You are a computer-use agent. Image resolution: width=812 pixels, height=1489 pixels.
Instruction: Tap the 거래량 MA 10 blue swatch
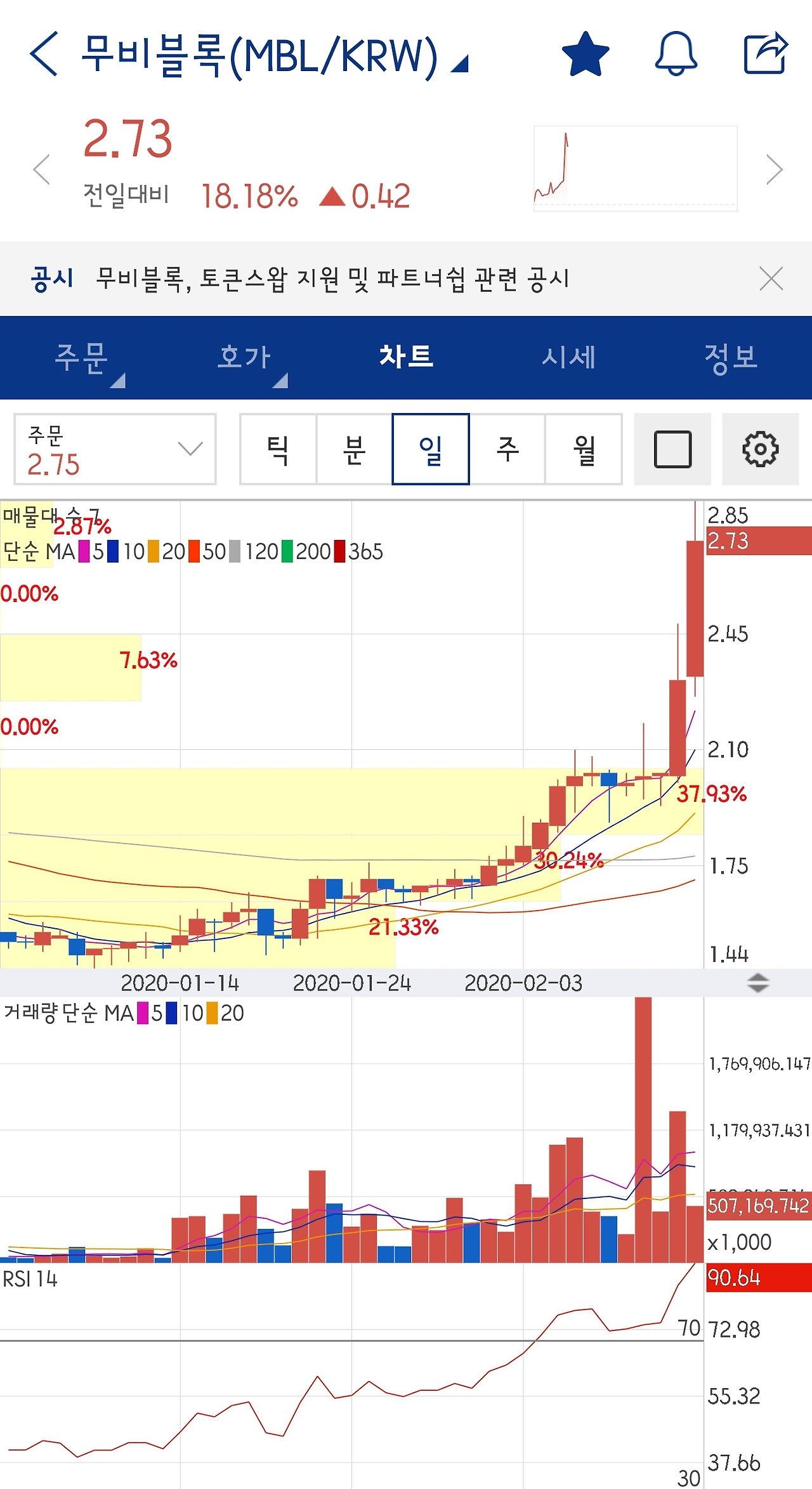pyautogui.click(x=172, y=1013)
